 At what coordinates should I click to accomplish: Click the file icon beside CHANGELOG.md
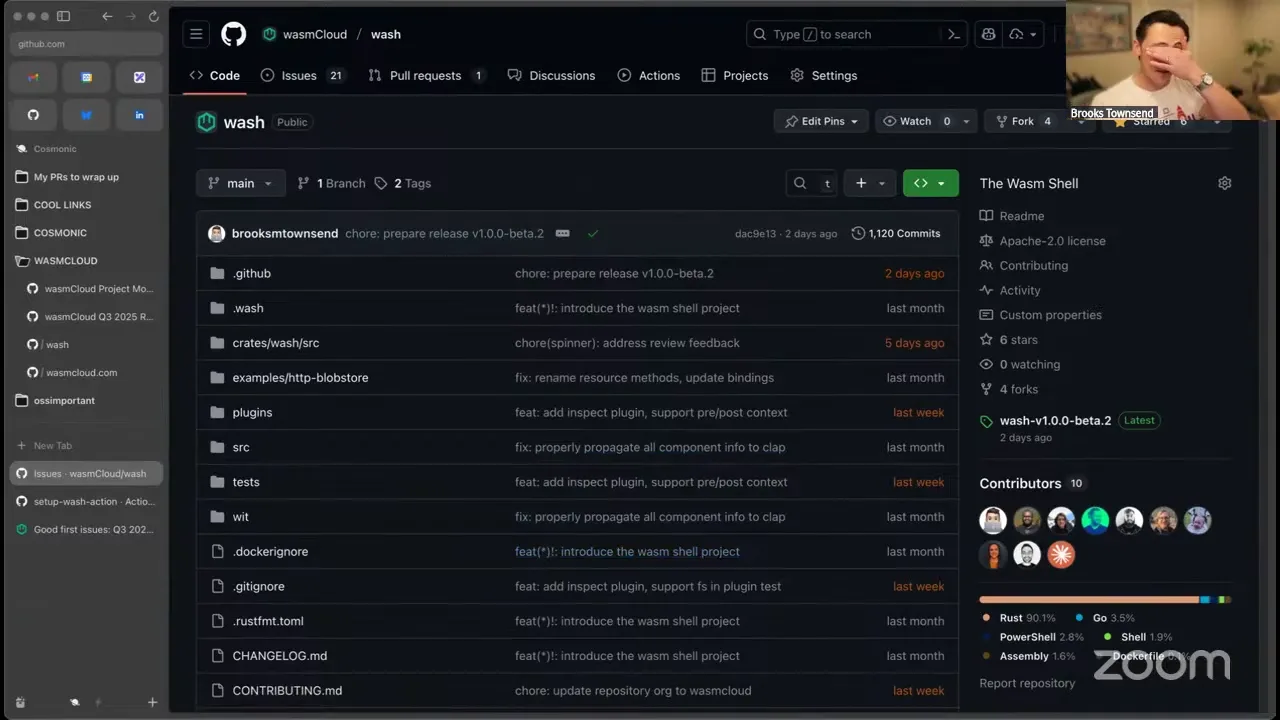217,656
